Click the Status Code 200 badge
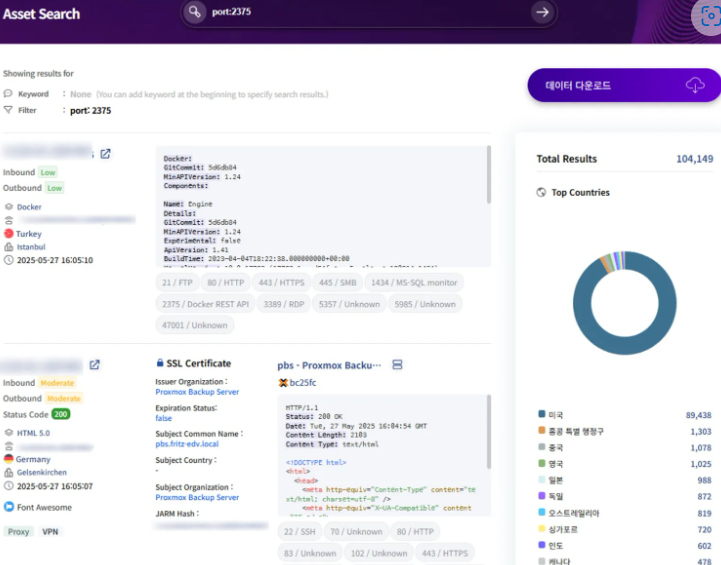Image resolution: width=721 pixels, height=565 pixels. pyautogui.click(x=61, y=414)
